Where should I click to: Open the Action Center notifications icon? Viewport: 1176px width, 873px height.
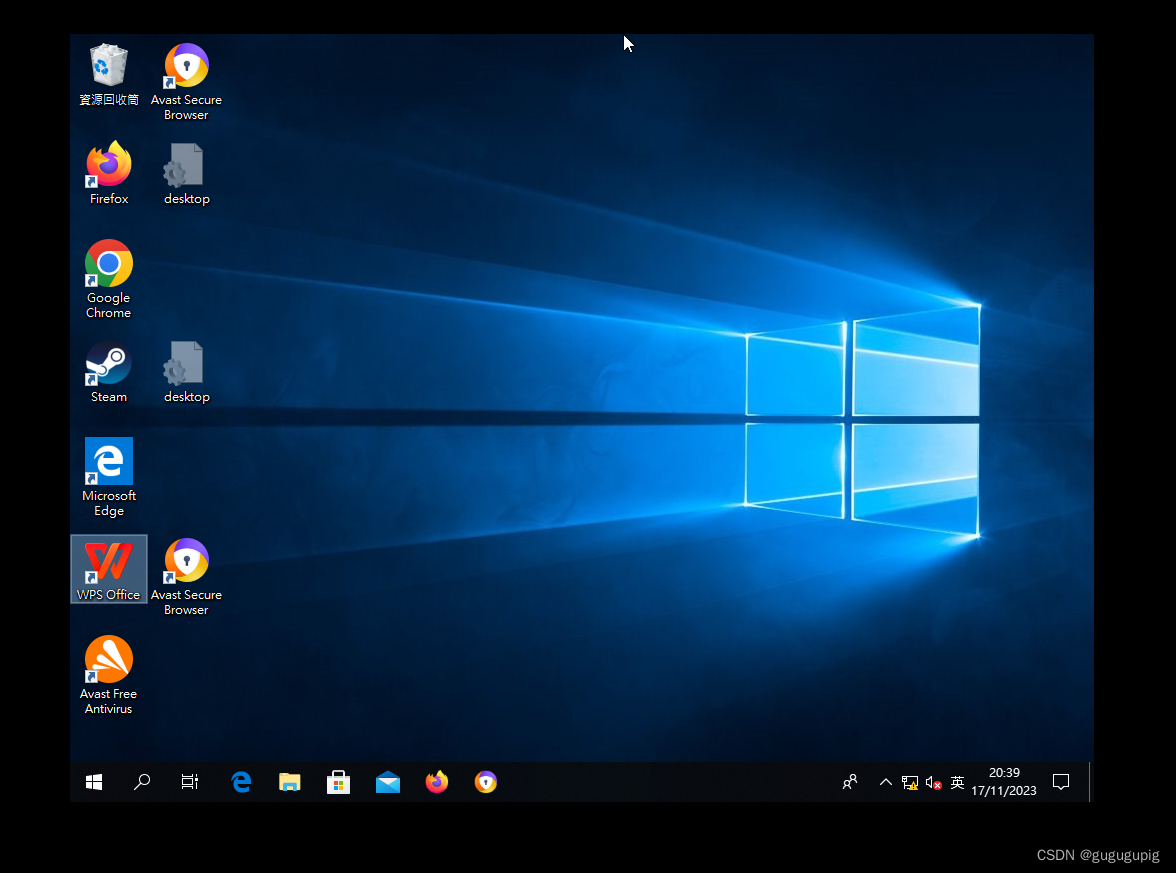click(x=1060, y=782)
